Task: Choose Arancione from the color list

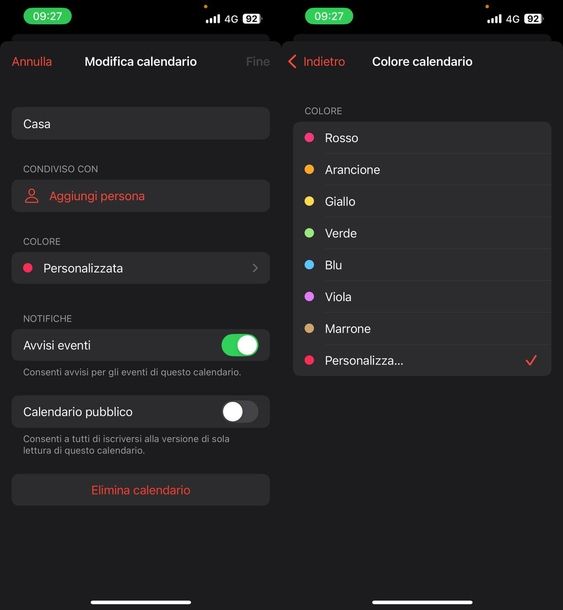Action: coord(422,170)
